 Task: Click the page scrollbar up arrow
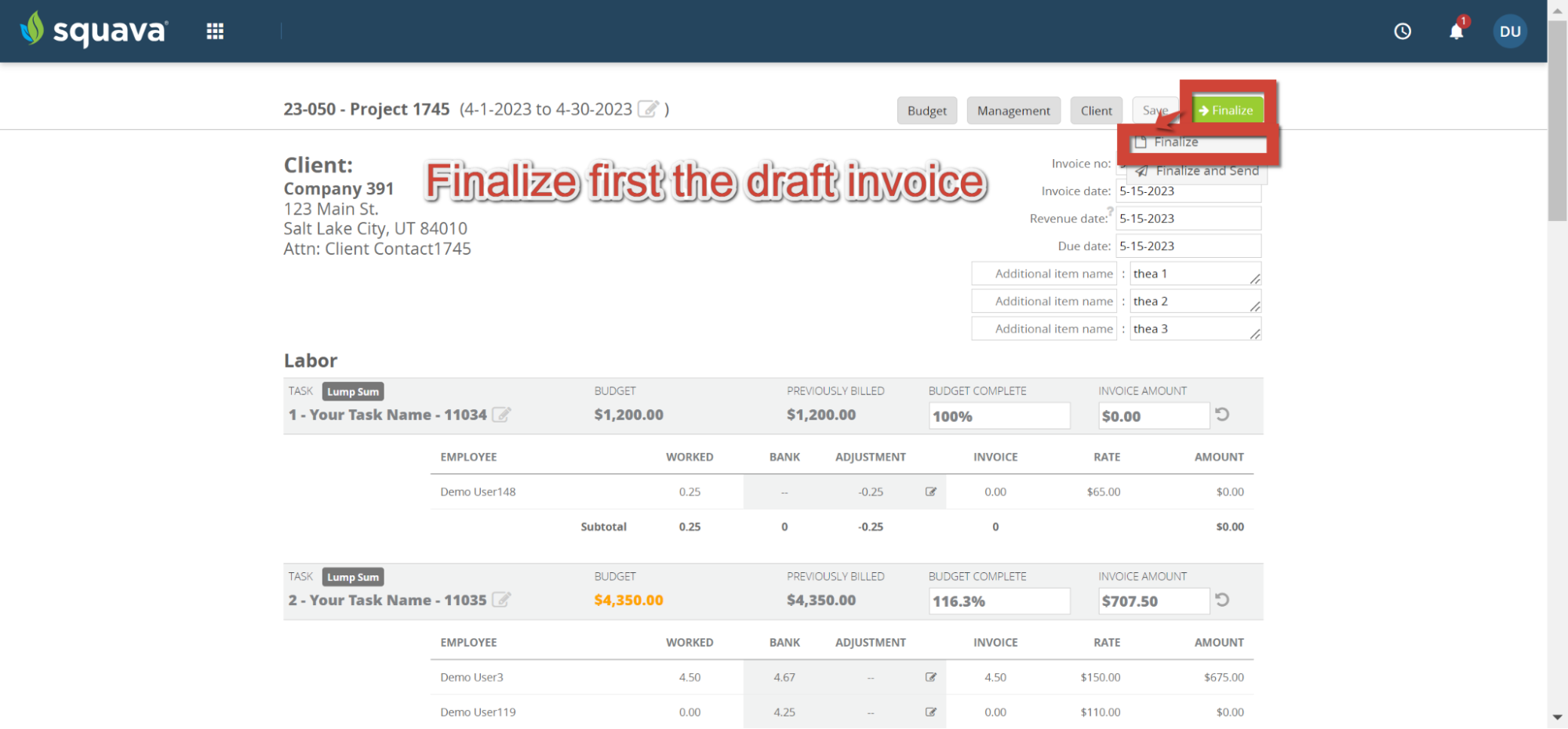click(1557, 10)
